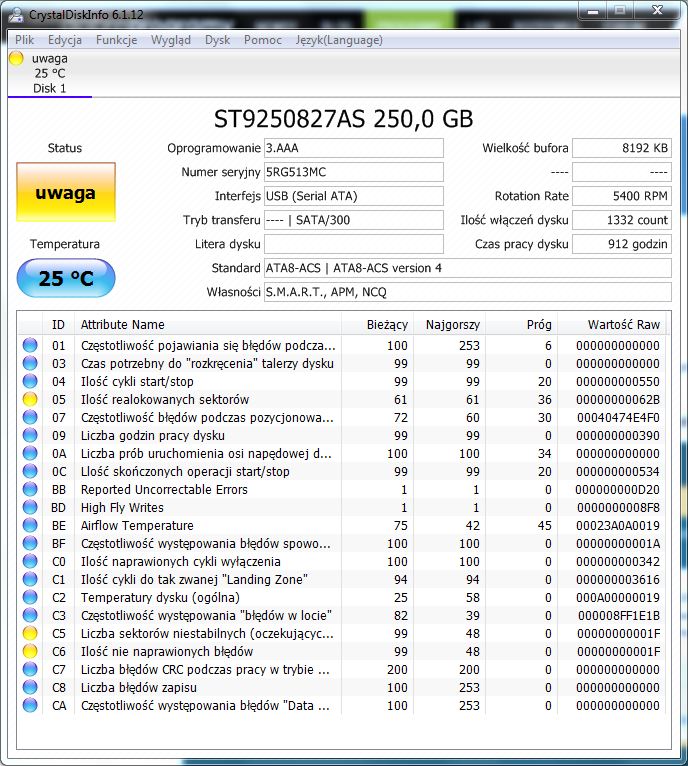Click the Najgorszy column header
Screen dimensions: 688x766
(x=450, y=324)
